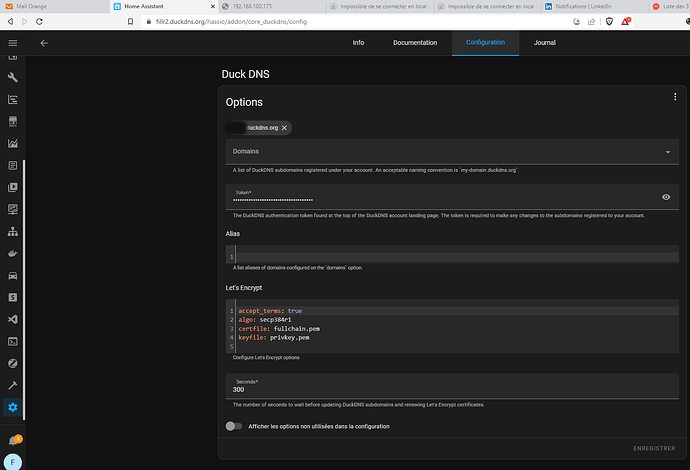Viewport: 690px width, 470px height.
Task: Select the Configuration tab
Action: coord(485,43)
